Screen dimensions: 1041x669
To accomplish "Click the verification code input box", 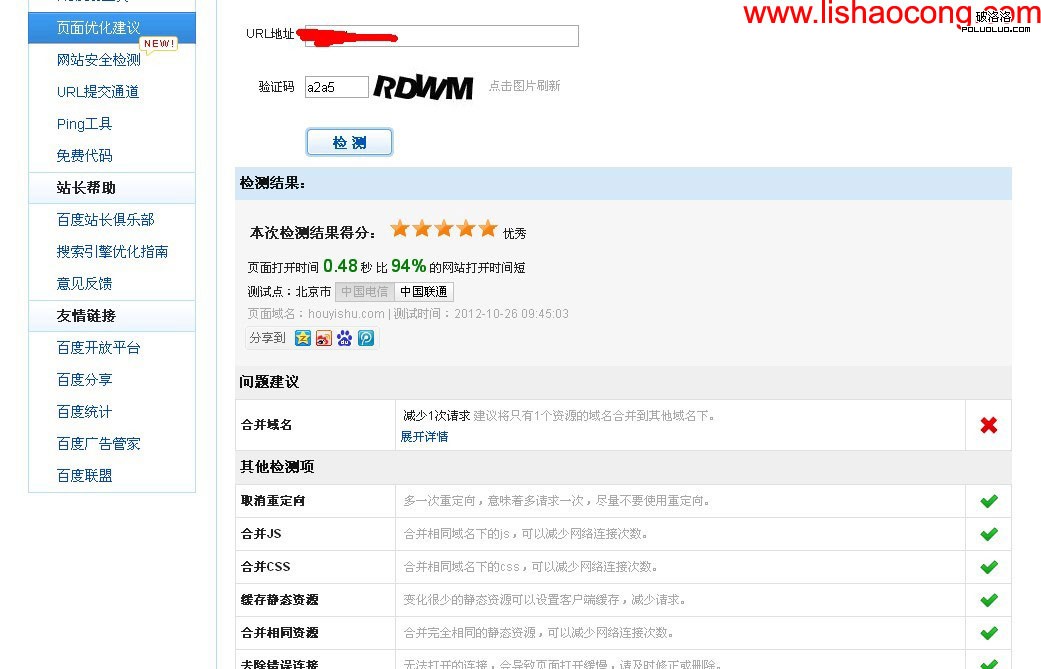I will pyautogui.click(x=336, y=87).
